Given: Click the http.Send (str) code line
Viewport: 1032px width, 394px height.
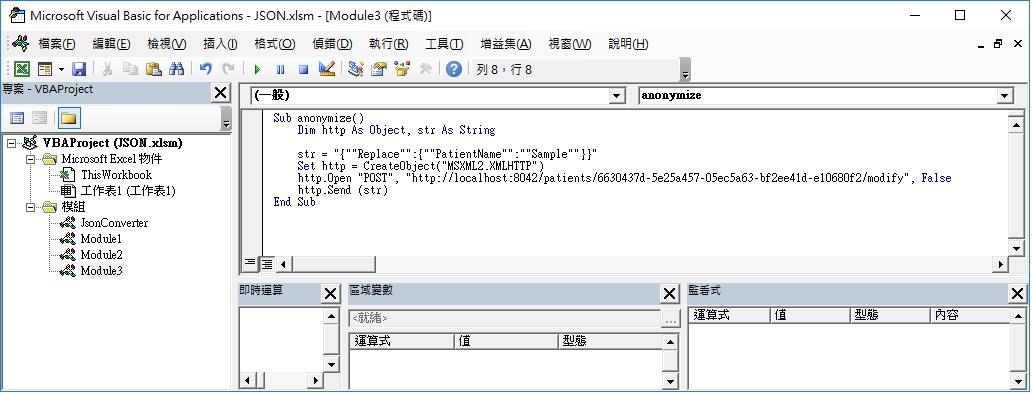Looking at the screenshot, I should click(x=343, y=190).
